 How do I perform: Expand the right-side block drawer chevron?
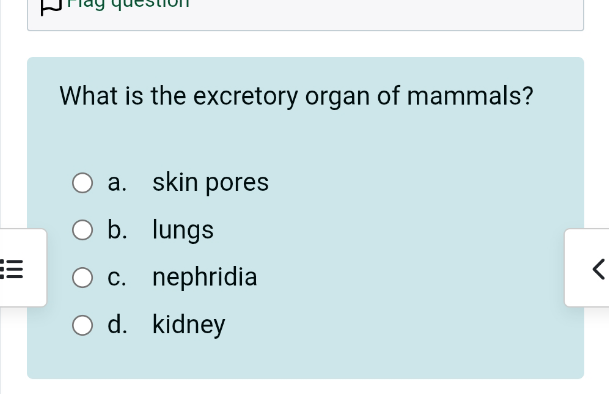pos(599,269)
